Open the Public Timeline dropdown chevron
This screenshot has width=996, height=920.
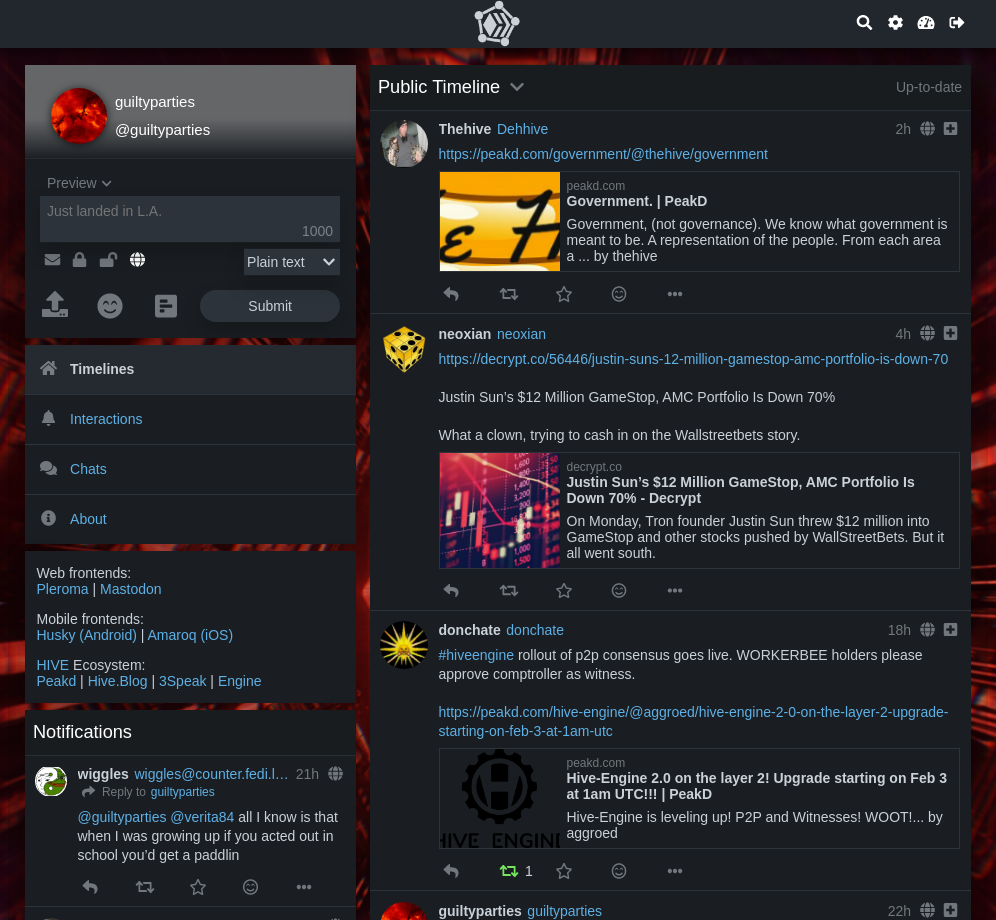tap(517, 87)
